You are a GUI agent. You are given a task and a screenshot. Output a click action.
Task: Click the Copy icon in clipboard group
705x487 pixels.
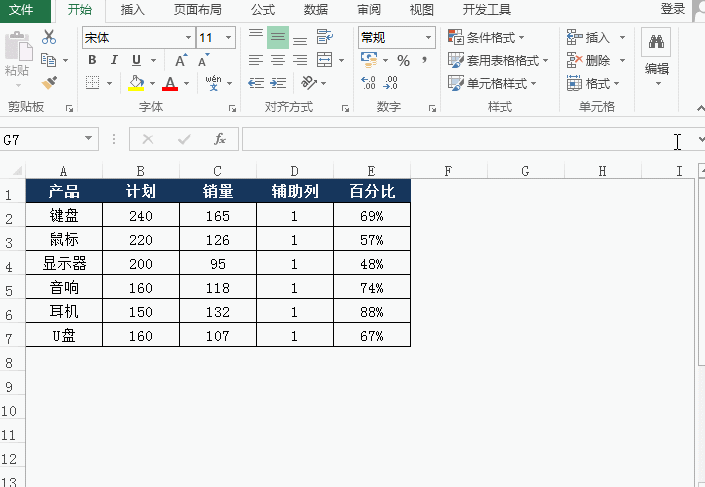48,60
